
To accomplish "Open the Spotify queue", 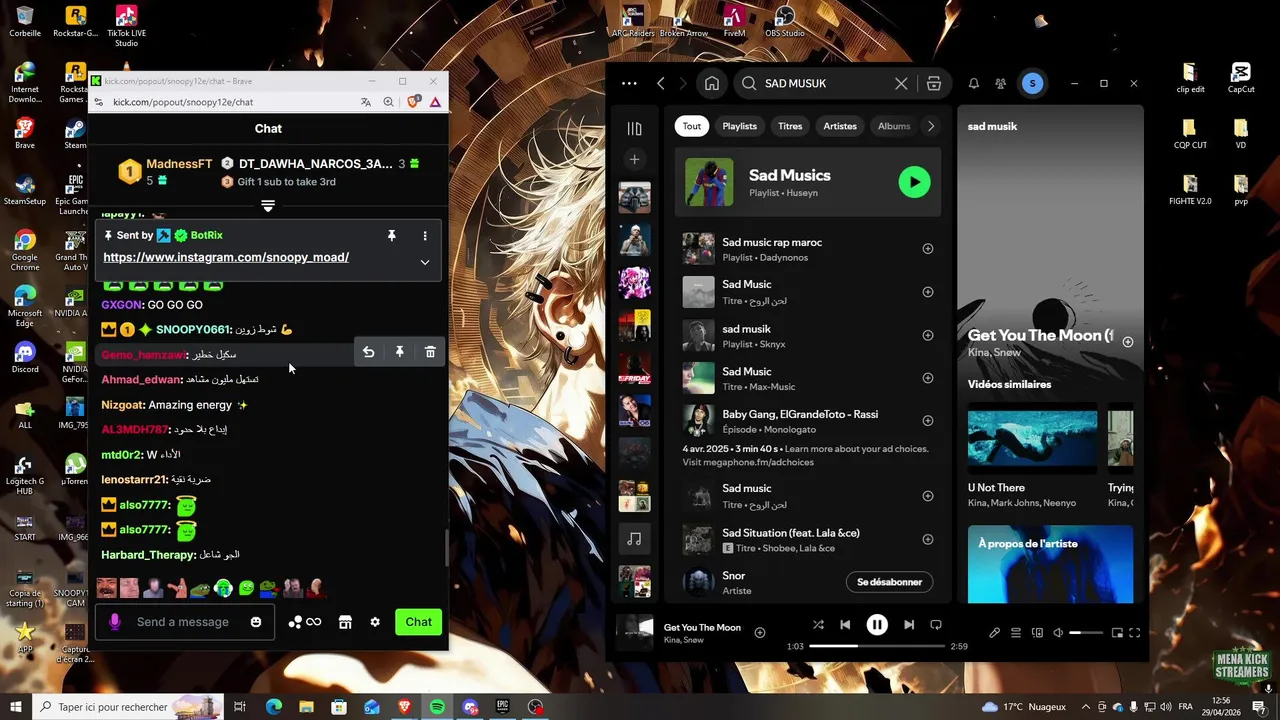I will pyautogui.click(x=1016, y=633).
